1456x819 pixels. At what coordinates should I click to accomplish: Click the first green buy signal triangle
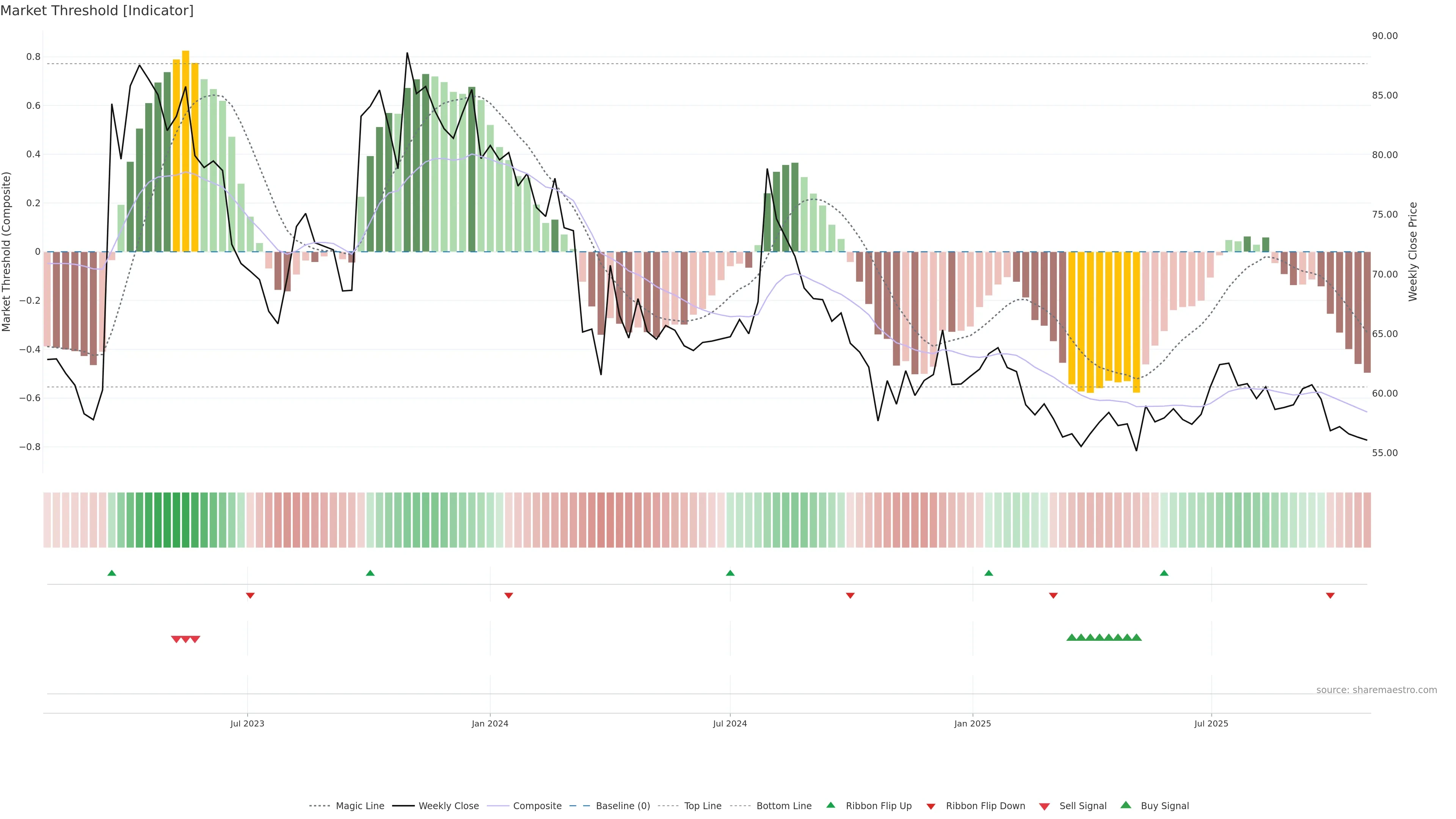coord(1071,637)
